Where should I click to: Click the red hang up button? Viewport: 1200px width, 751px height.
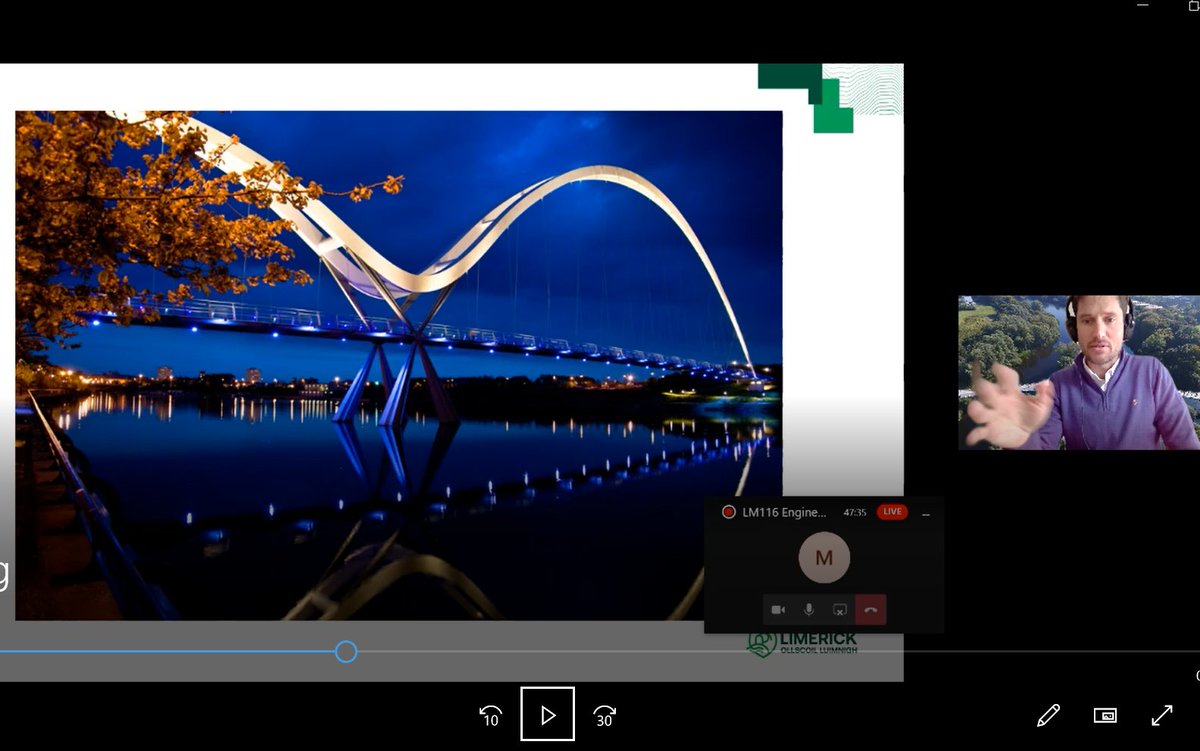coord(871,610)
